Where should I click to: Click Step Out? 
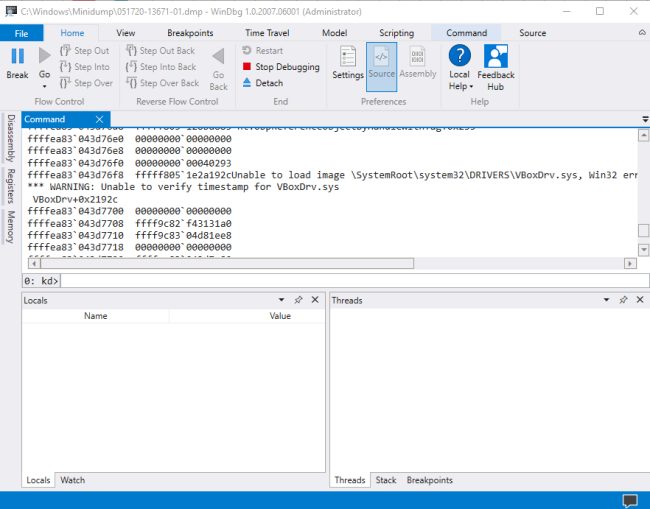click(x=85, y=51)
